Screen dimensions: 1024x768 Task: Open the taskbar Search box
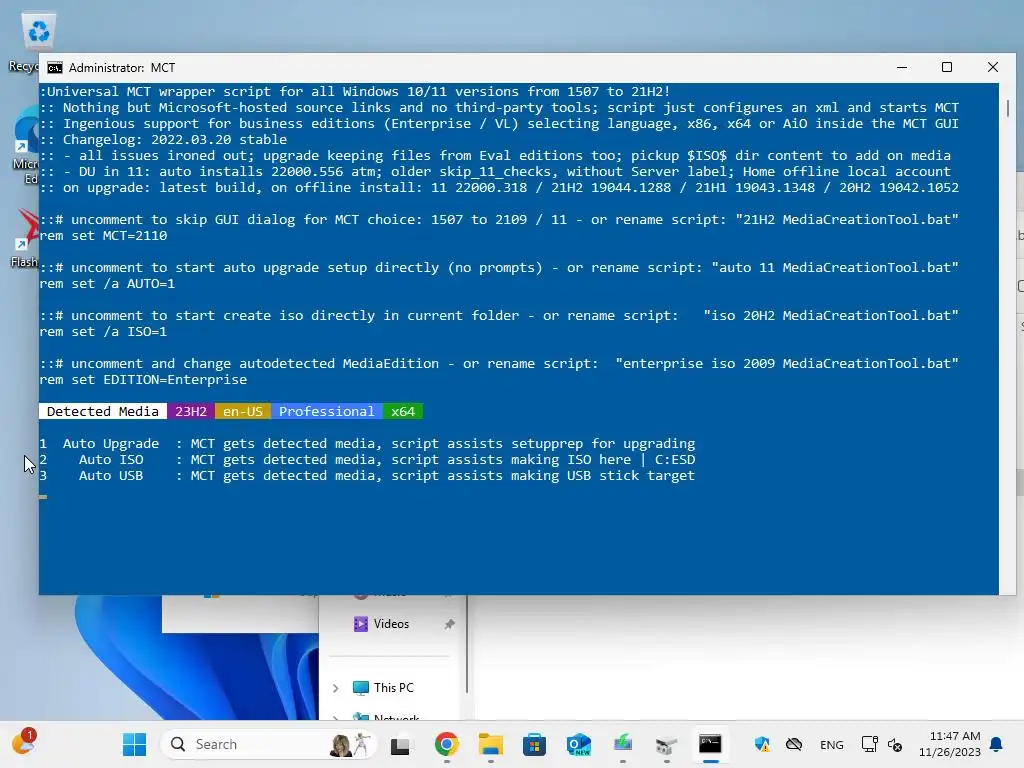tap(269, 744)
